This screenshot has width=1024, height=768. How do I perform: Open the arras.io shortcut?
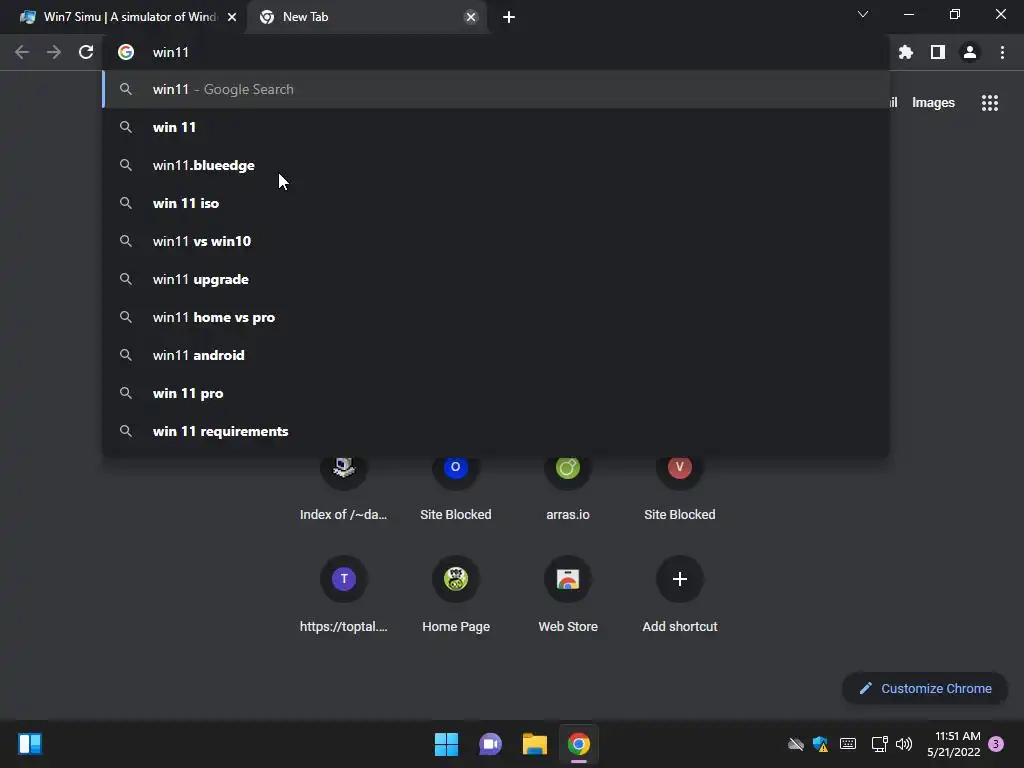(568, 490)
